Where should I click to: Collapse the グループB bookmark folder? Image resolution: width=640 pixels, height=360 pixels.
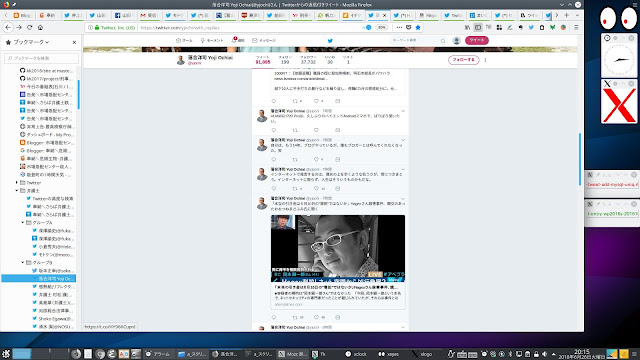pyautogui.click(x=22, y=262)
